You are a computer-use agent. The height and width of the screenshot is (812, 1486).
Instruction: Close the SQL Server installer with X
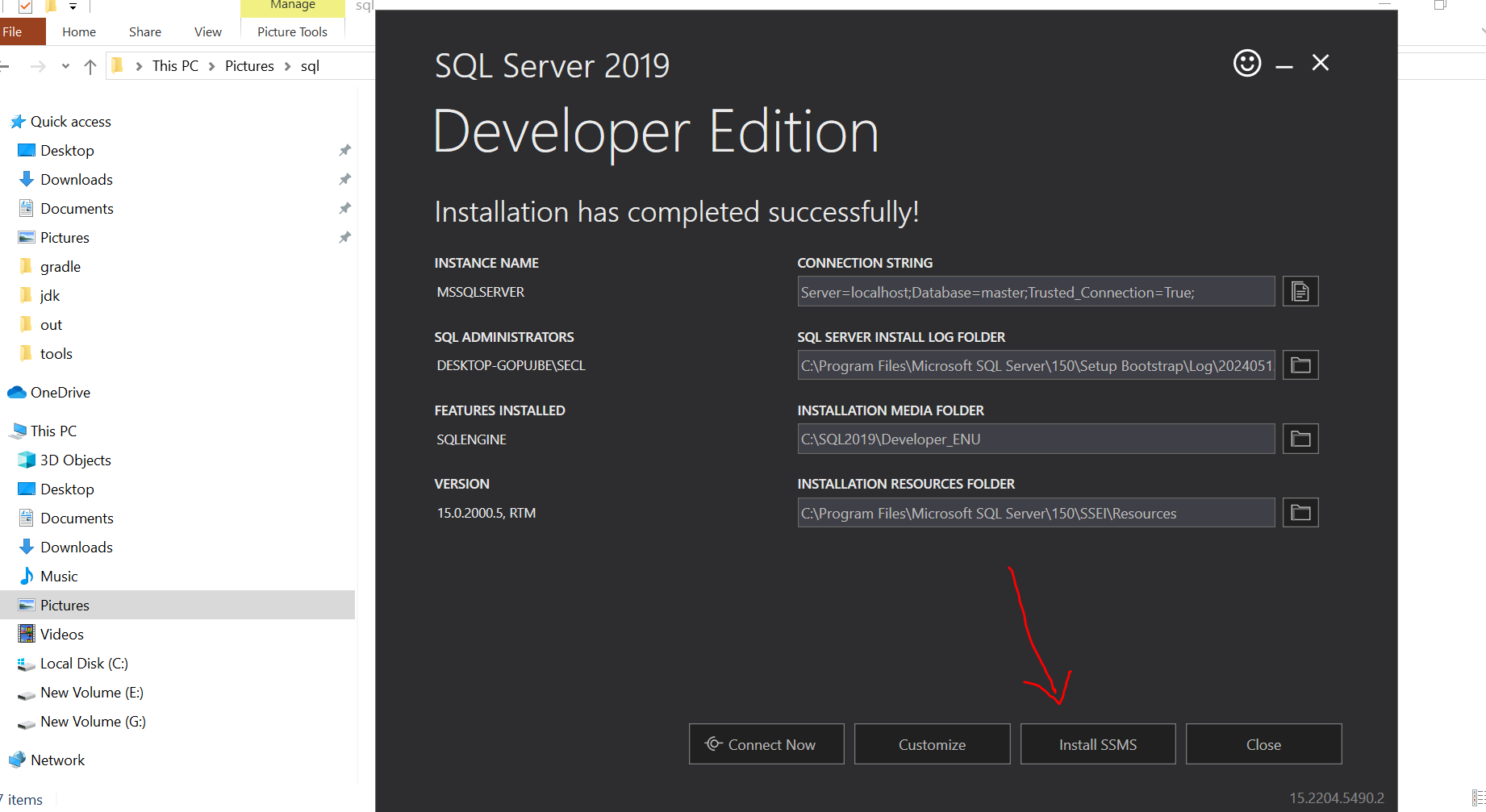(1321, 63)
